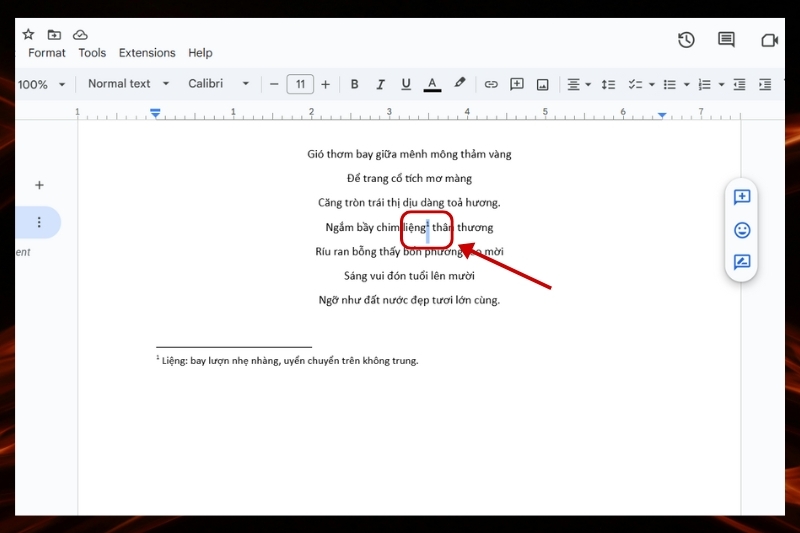800x533 pixels.
Task: Click the Move to folder icon
Action: point(54,35)
